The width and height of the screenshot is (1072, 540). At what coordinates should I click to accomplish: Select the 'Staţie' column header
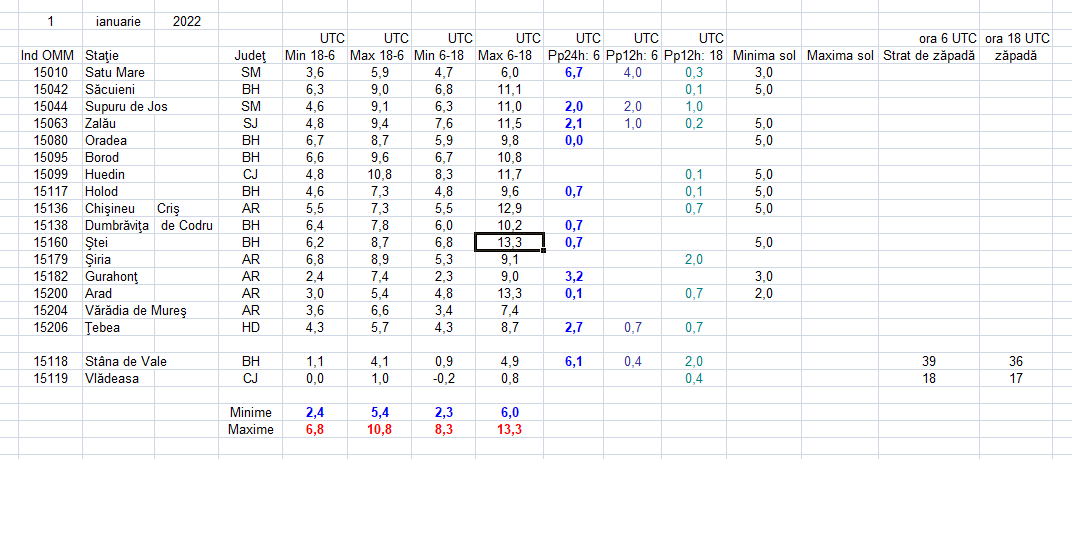point(118,55)
